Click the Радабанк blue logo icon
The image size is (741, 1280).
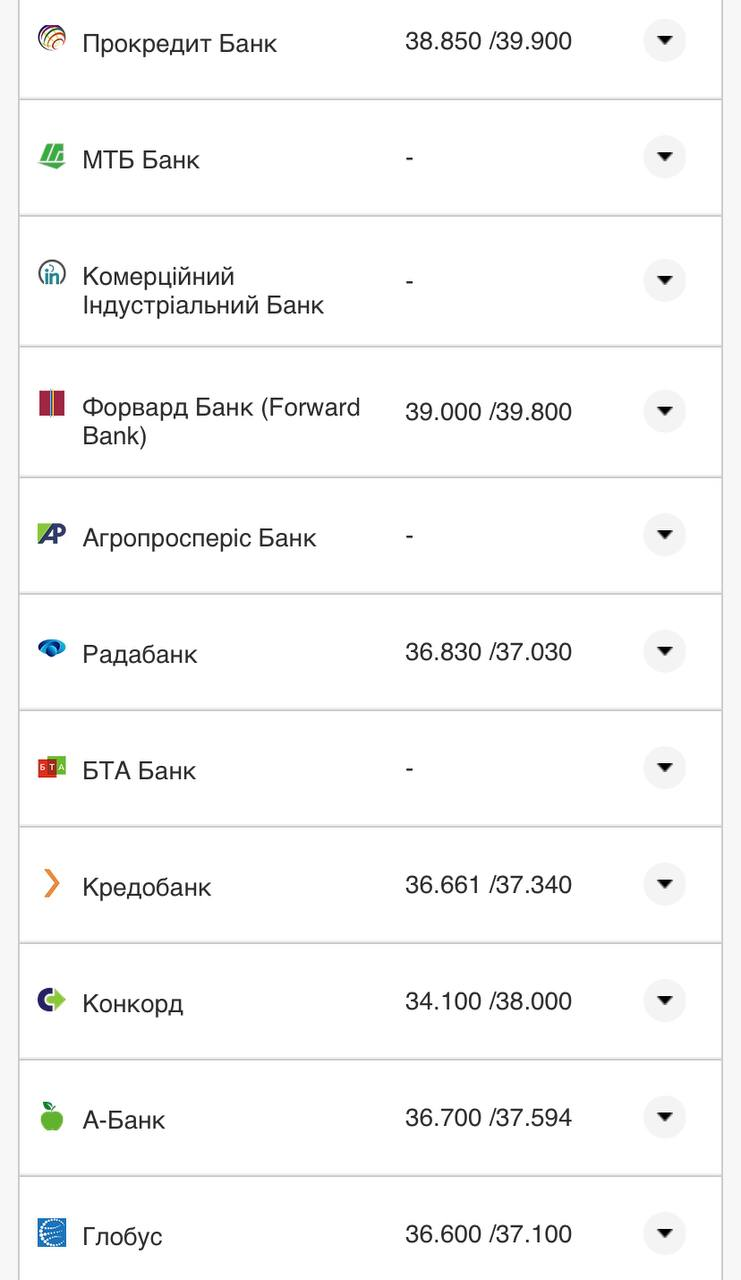coord(52,649)
